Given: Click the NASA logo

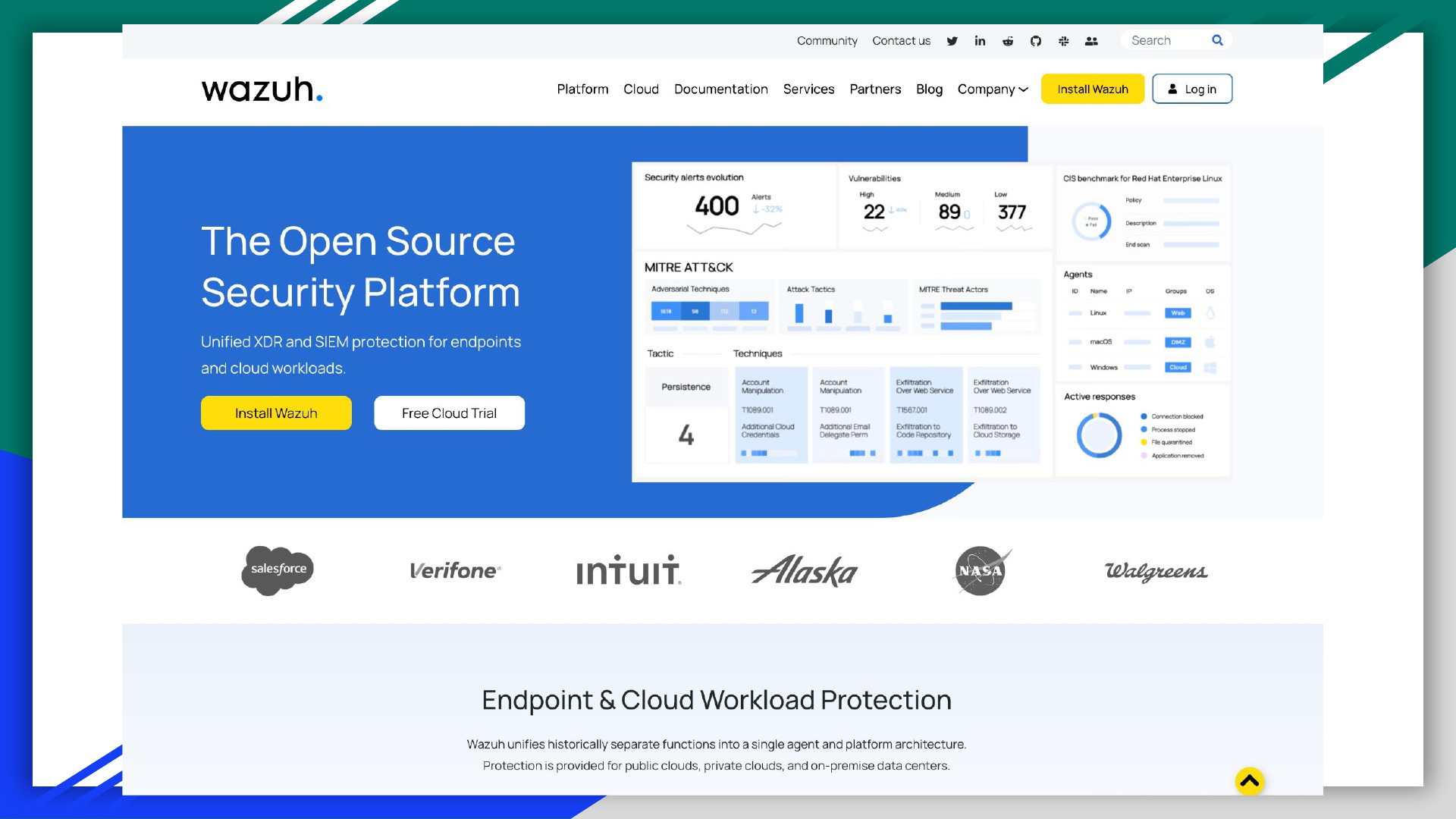Looking at the screenshot, I should (981, 571).
